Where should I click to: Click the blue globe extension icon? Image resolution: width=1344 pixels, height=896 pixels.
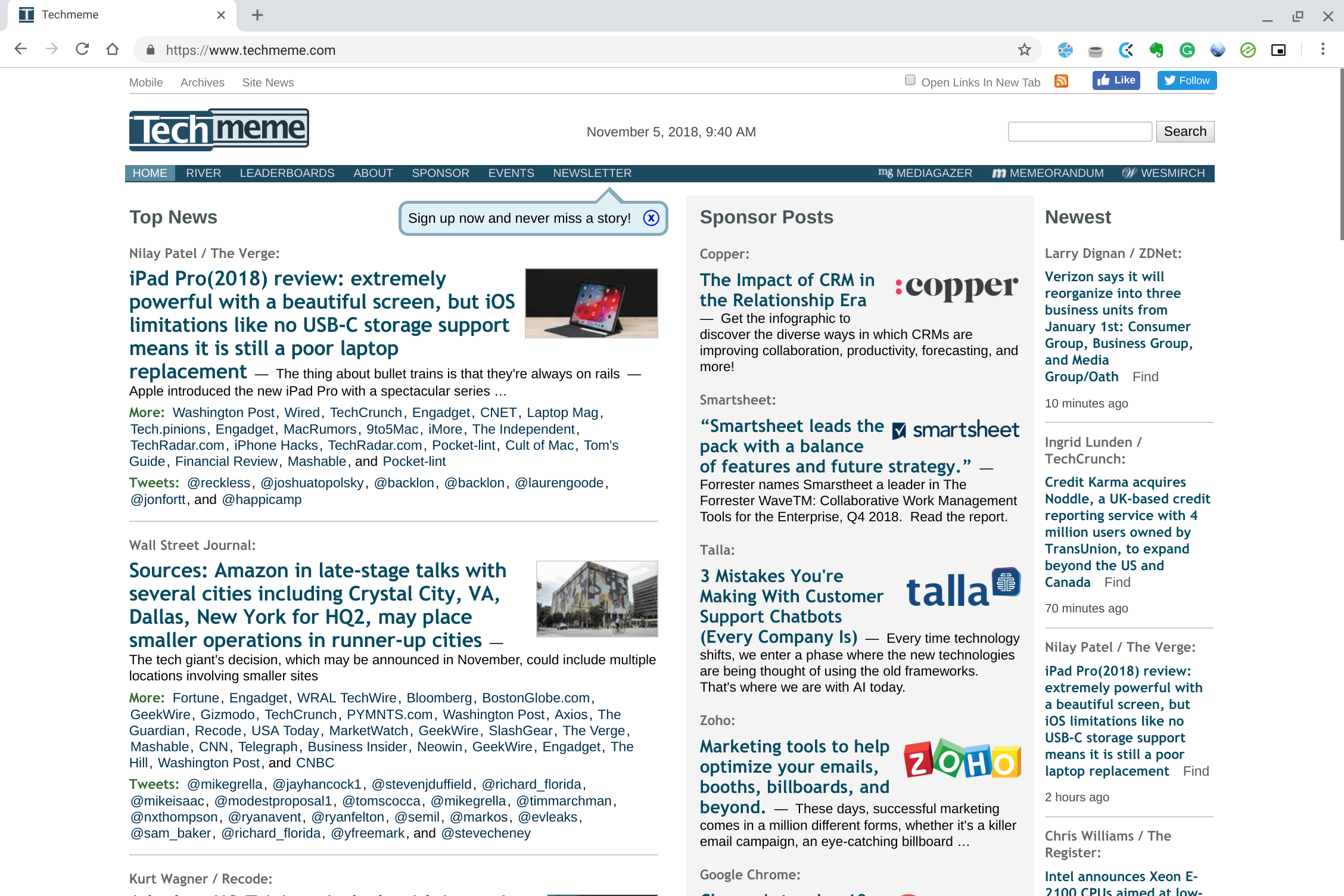[1217, 50]
